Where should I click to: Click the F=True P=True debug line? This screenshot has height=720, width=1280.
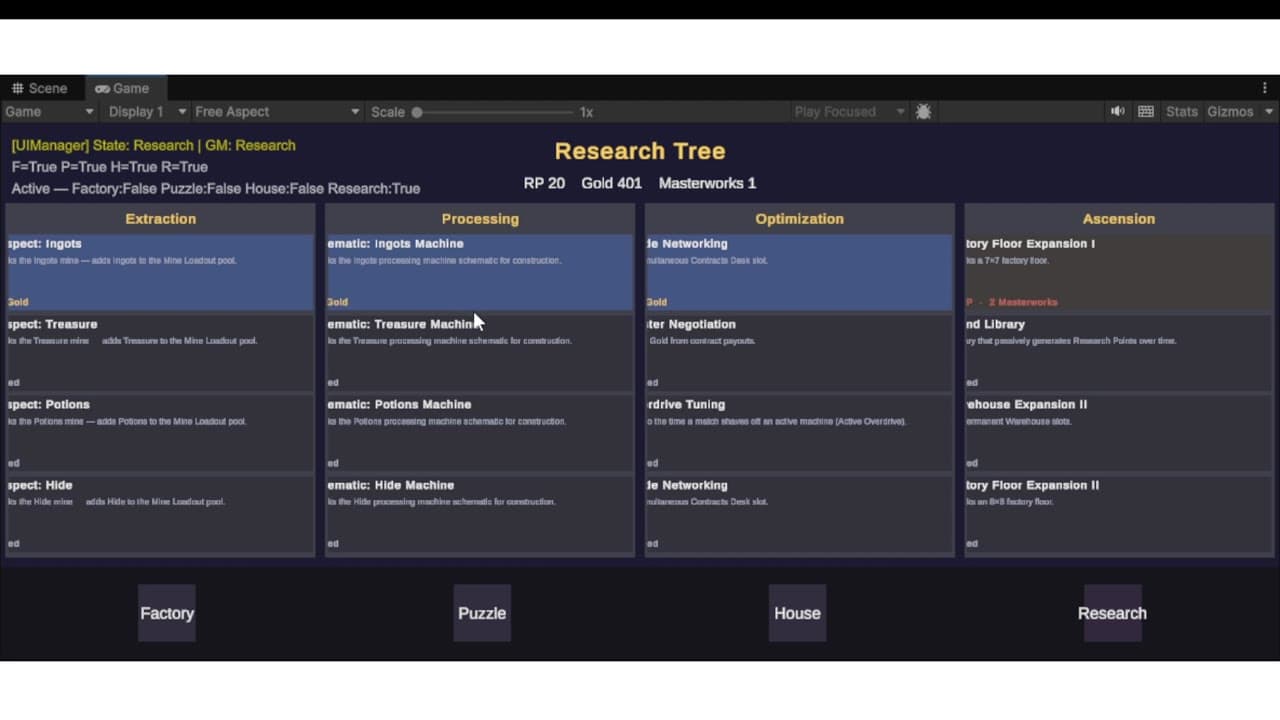pyautogui.click(x=110, y=167)
